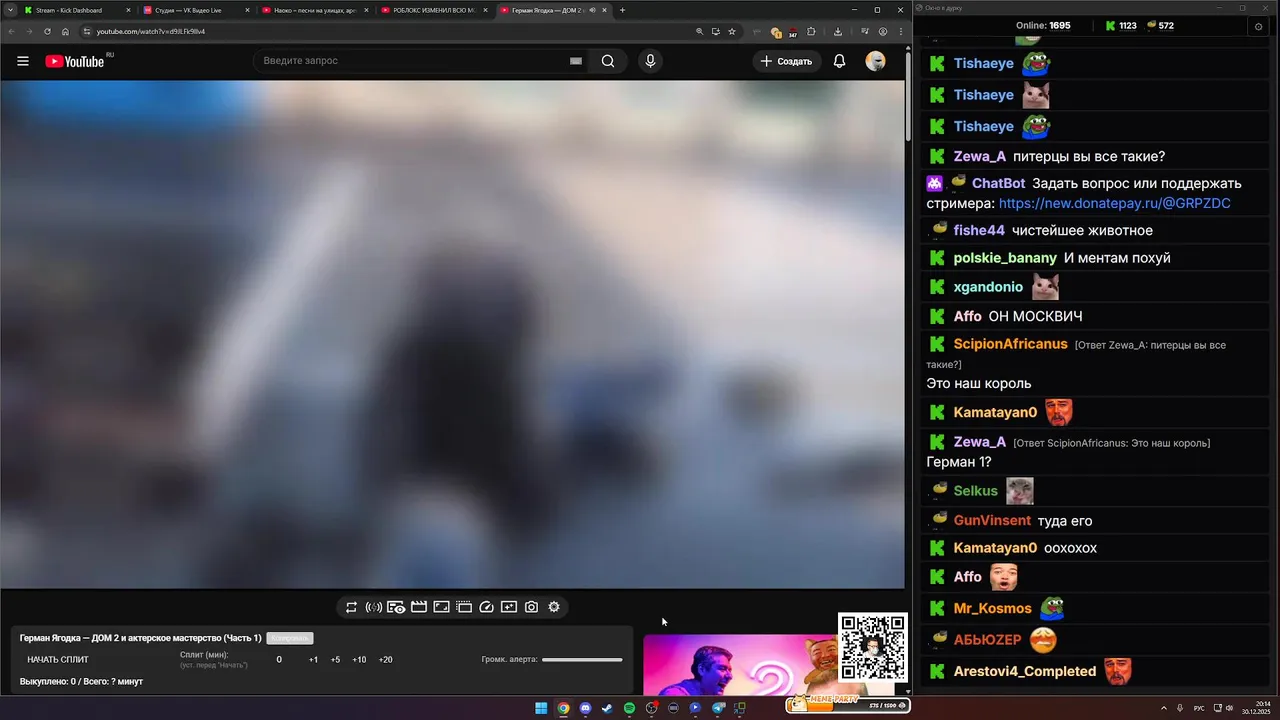Click username GunVinsent in chat
Viewport: 1280px width, 720px height.
coord(992,520)
